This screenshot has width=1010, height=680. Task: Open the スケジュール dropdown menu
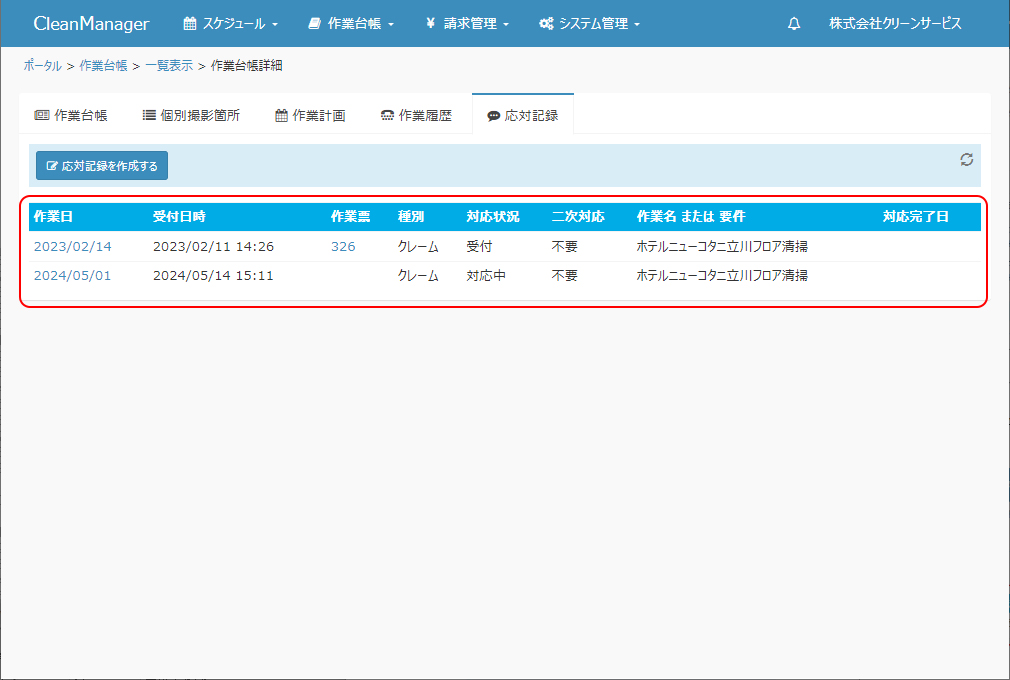[230, 24]
